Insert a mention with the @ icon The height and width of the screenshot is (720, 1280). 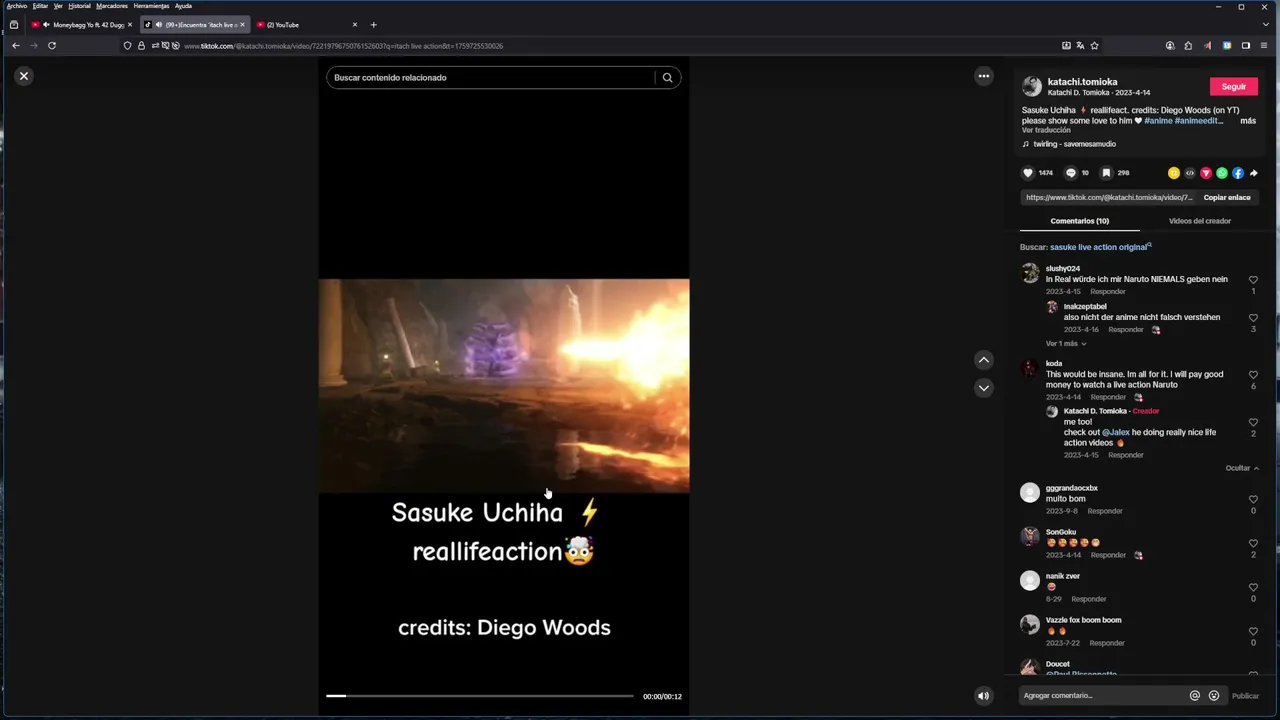(1195, 696)
